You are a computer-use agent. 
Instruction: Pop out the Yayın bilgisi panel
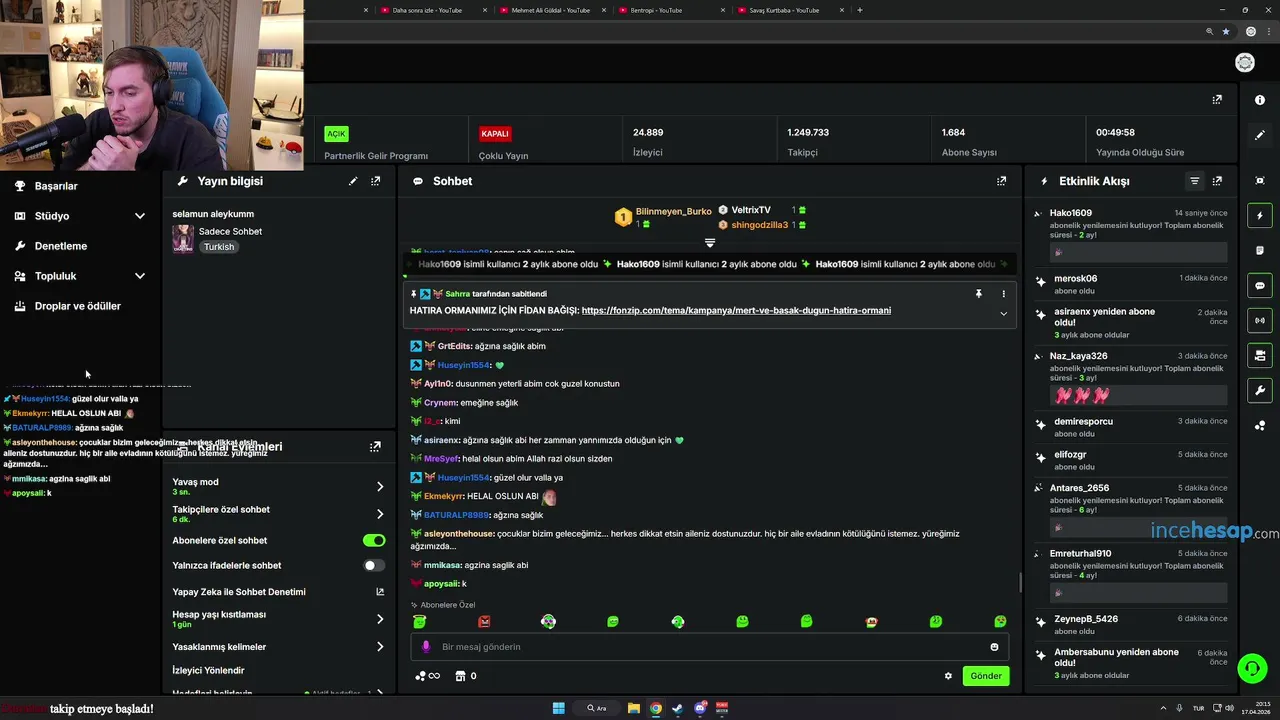[x=375, y=181]
